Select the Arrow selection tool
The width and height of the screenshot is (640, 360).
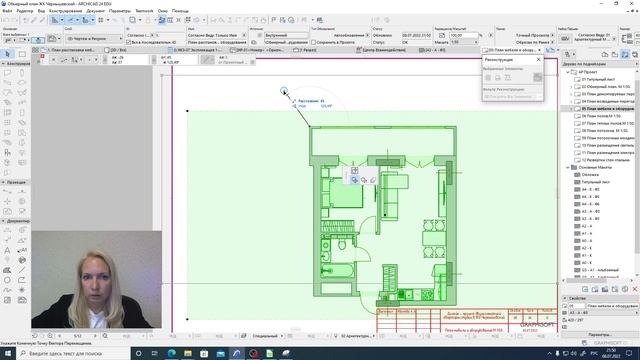pyautogui.click(x=7, y=54)
